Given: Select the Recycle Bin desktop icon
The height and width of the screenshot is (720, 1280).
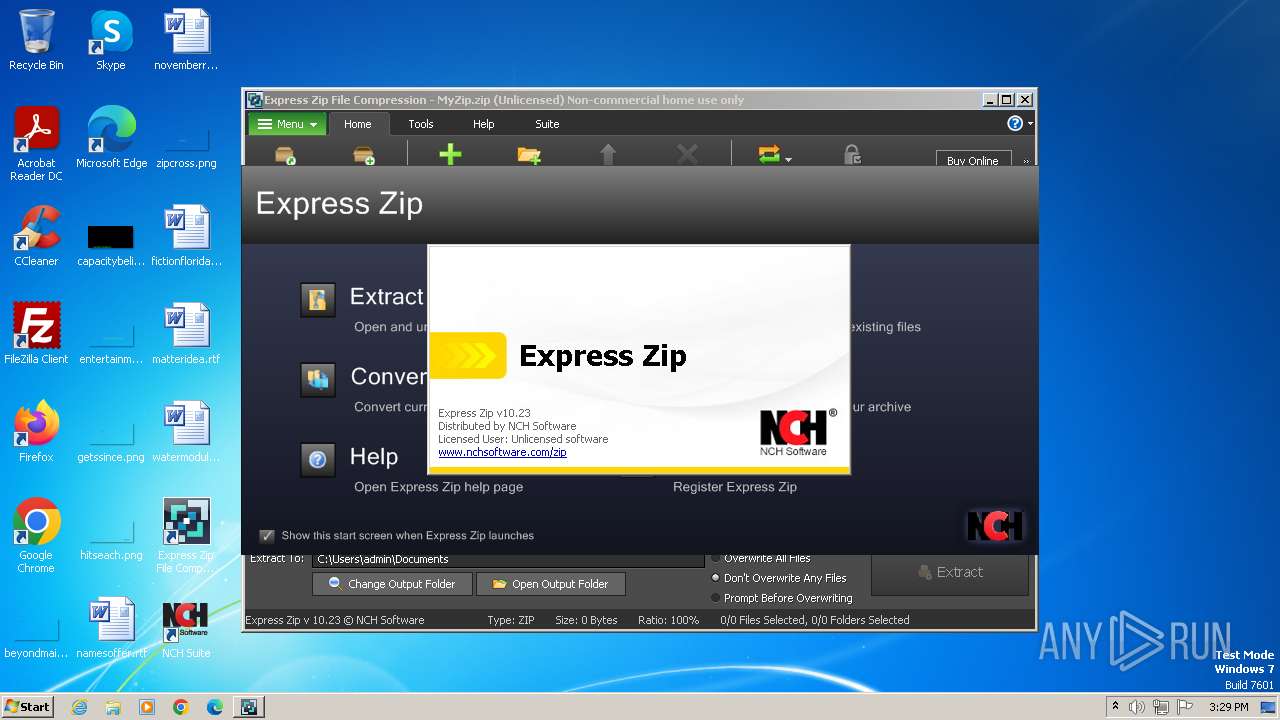Looking at the screenshot, I should 36,40.
